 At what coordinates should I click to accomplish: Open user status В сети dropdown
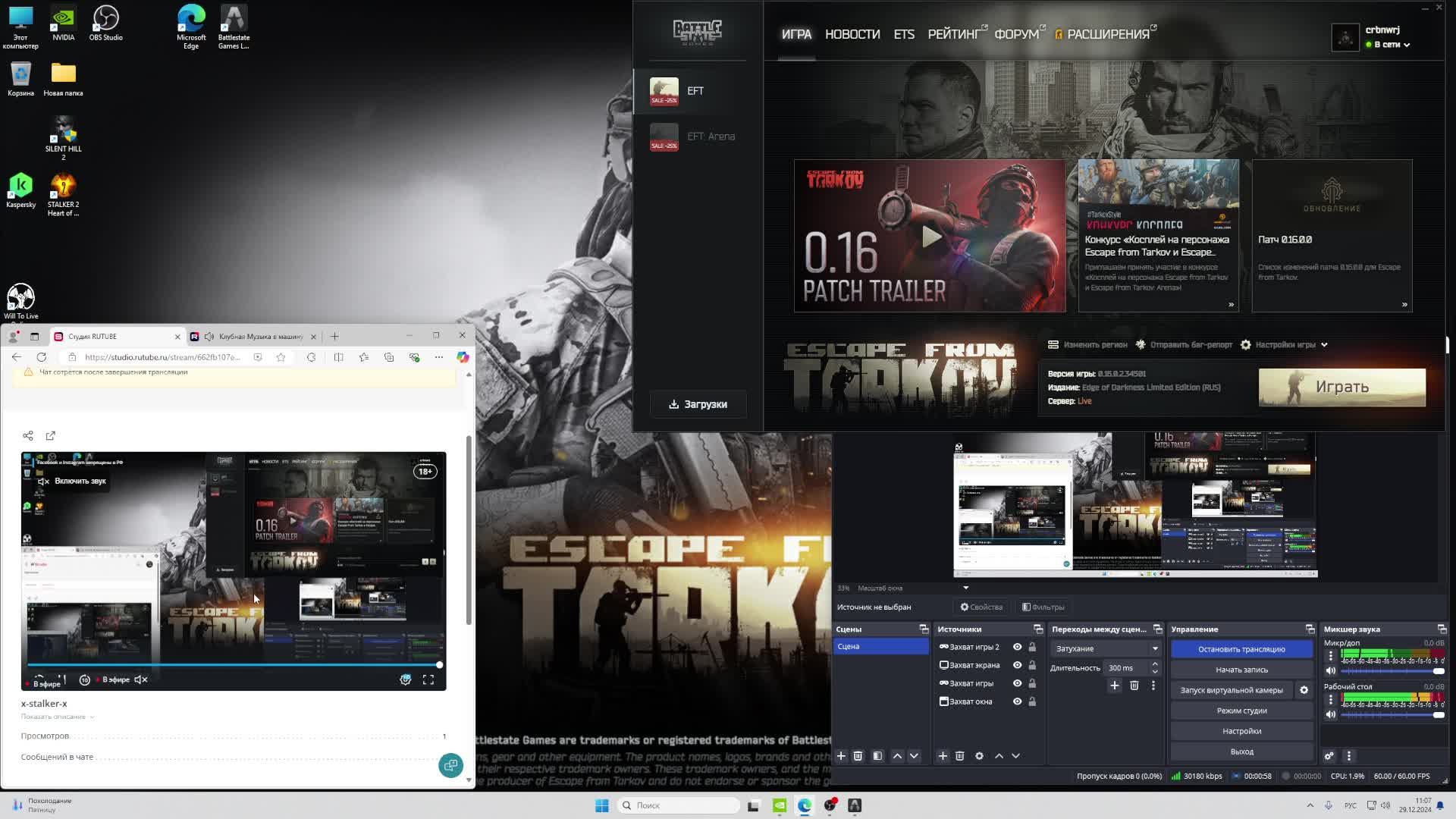pyautogui.click(x=1388, y=45)
